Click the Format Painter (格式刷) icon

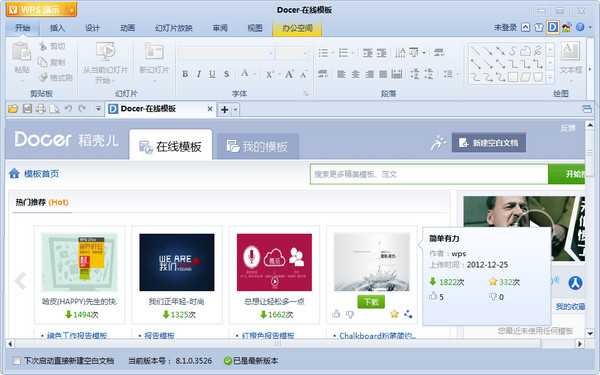tap(43, 78)
